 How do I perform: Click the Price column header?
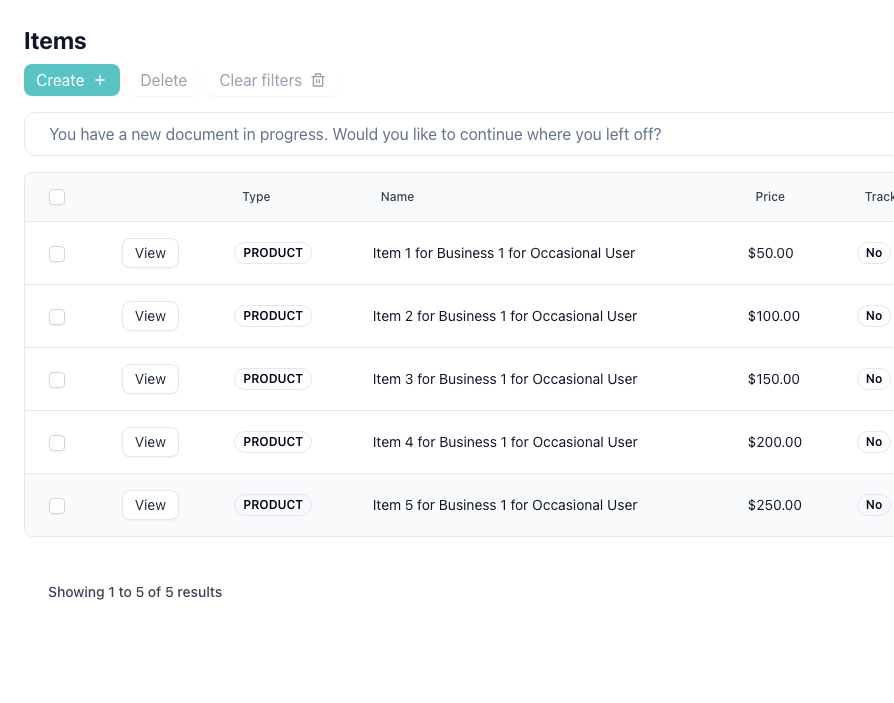769,197
